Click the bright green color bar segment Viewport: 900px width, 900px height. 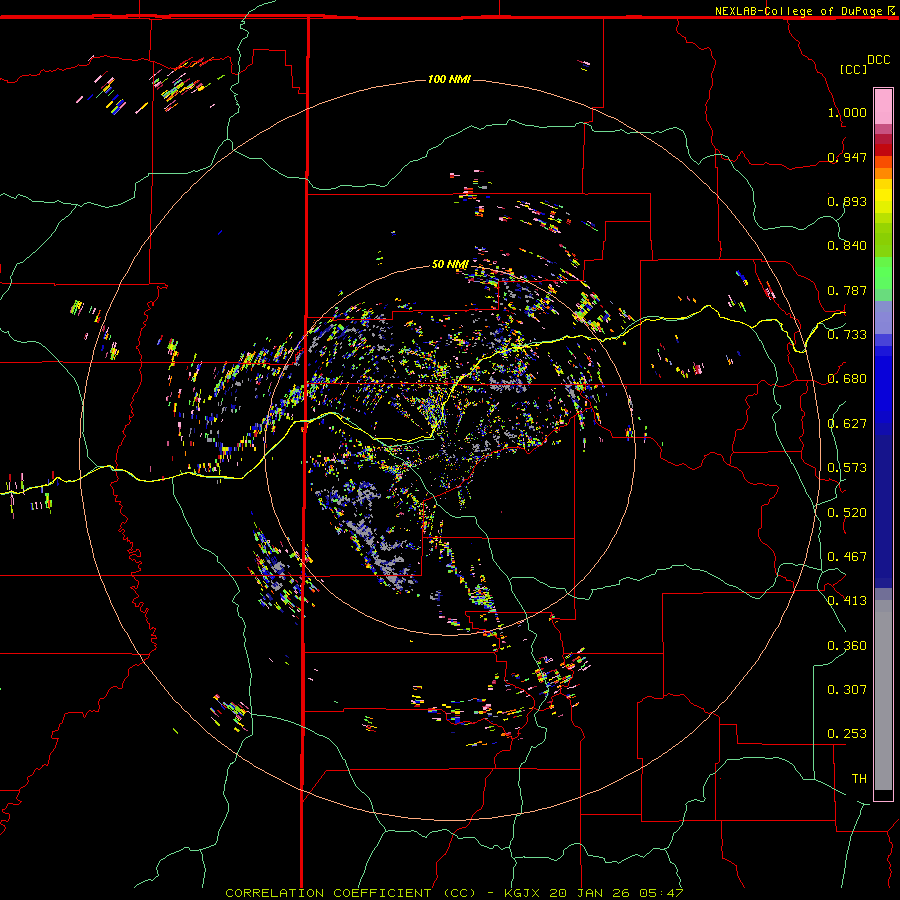click(883, 273)
